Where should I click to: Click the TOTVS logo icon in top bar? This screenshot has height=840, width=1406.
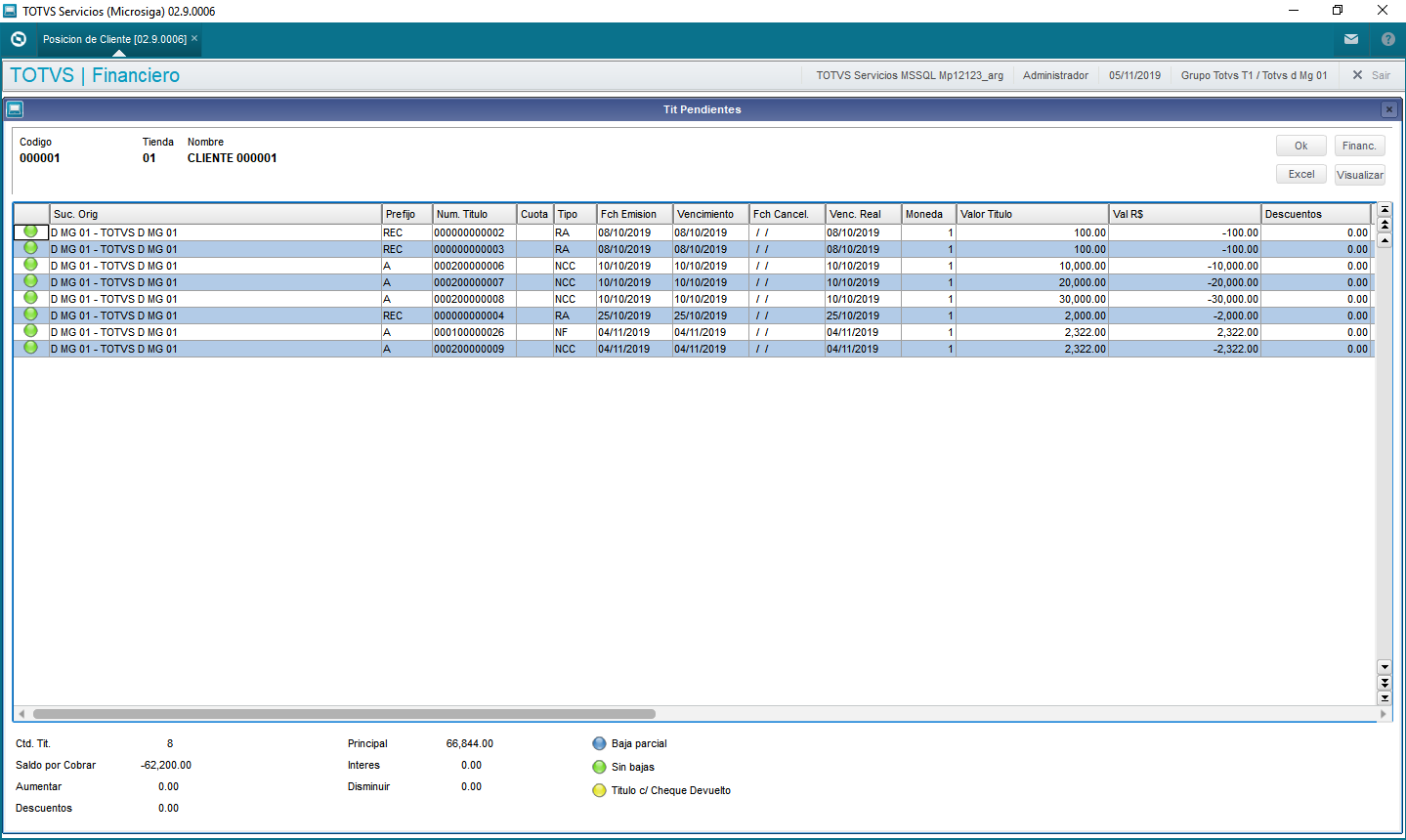point(19,39)
